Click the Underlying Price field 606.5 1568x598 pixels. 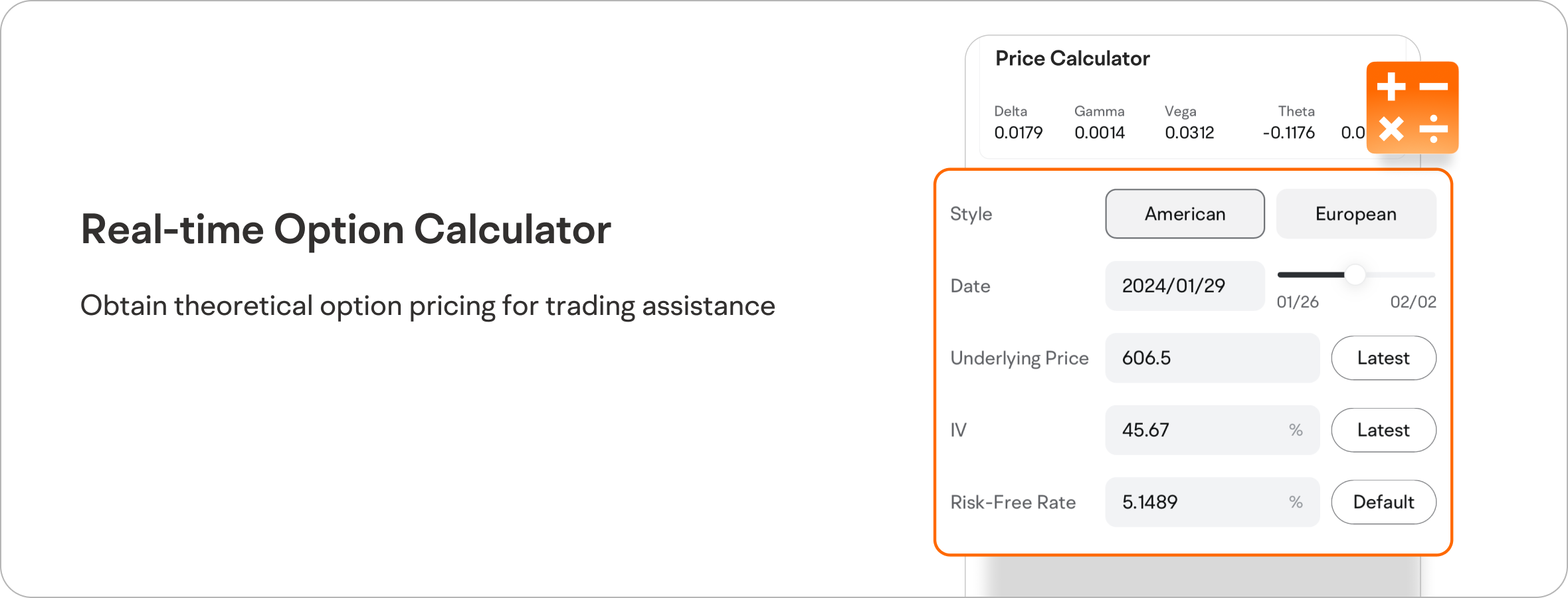(1211, 358)
